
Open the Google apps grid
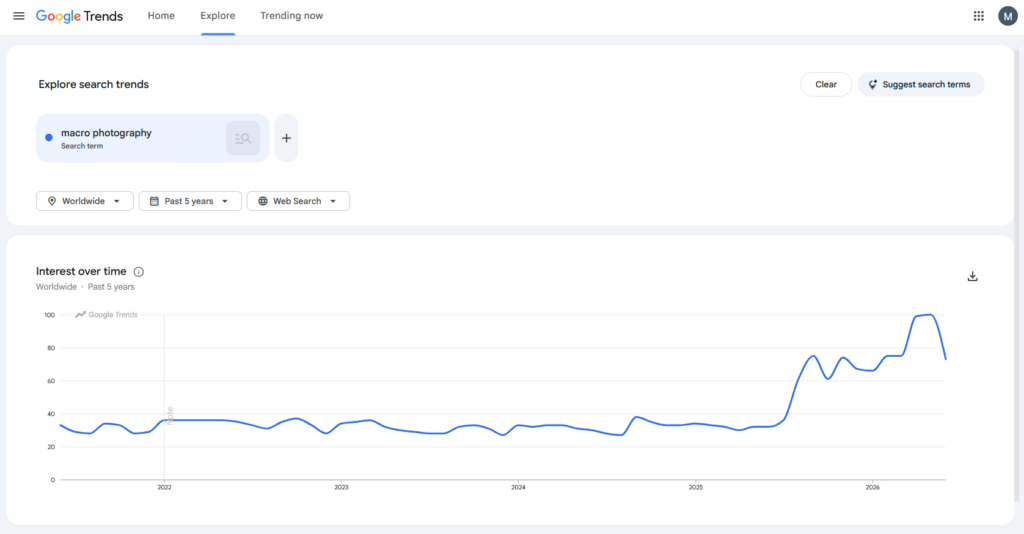[978, 16]
